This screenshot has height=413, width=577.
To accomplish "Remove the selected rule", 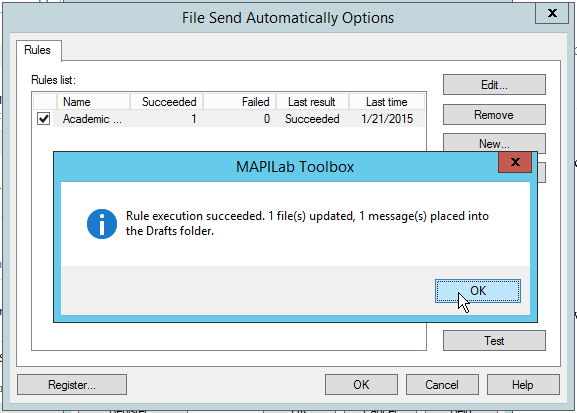I will pyautogui.click(x=494, y=115).
